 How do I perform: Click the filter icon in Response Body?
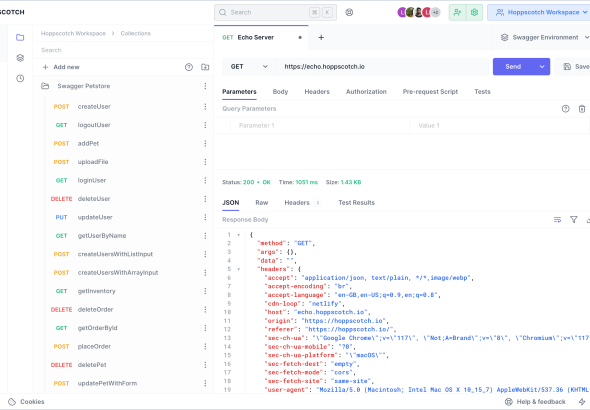click(574, 220)
